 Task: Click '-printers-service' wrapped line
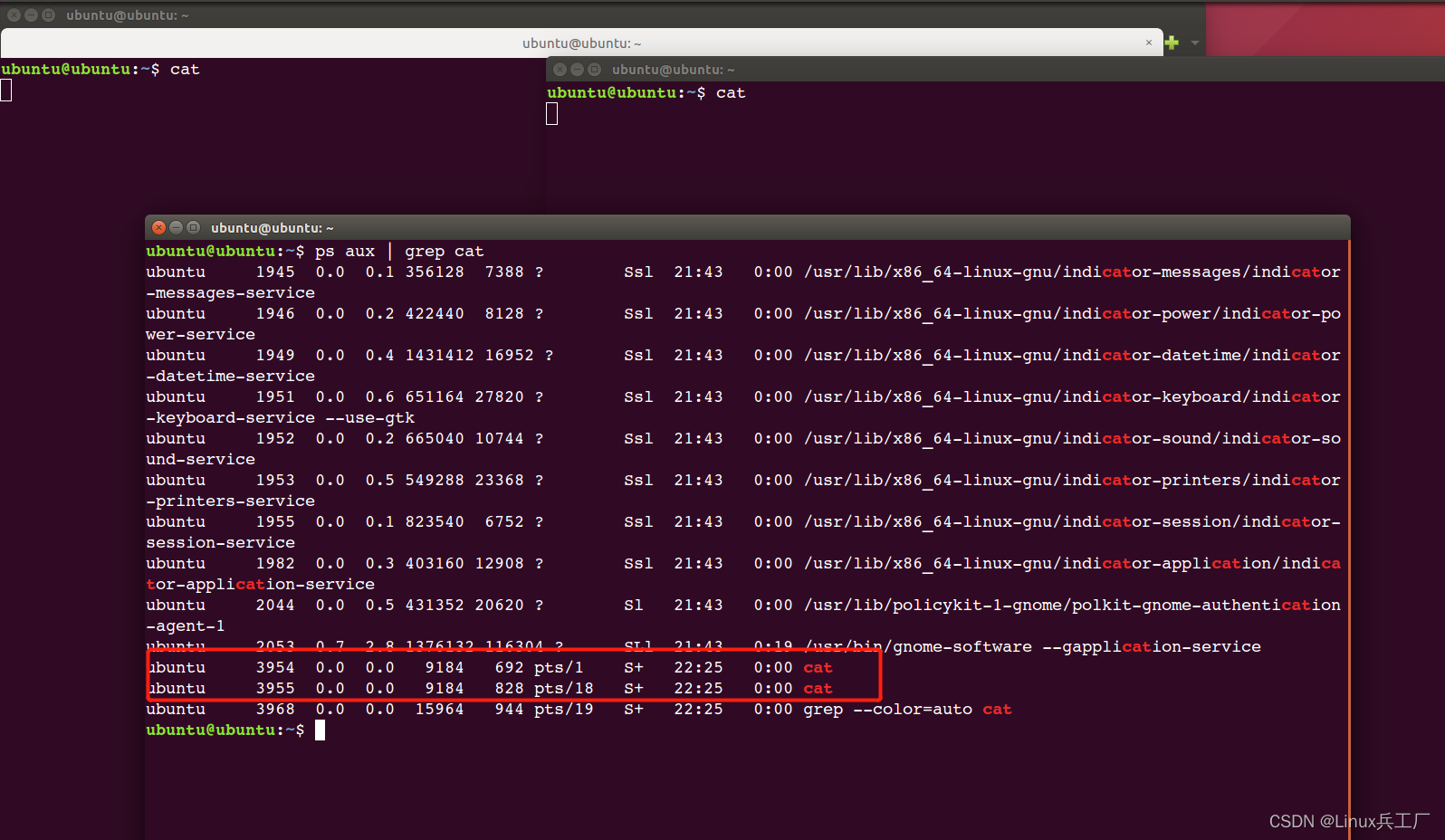231,501
